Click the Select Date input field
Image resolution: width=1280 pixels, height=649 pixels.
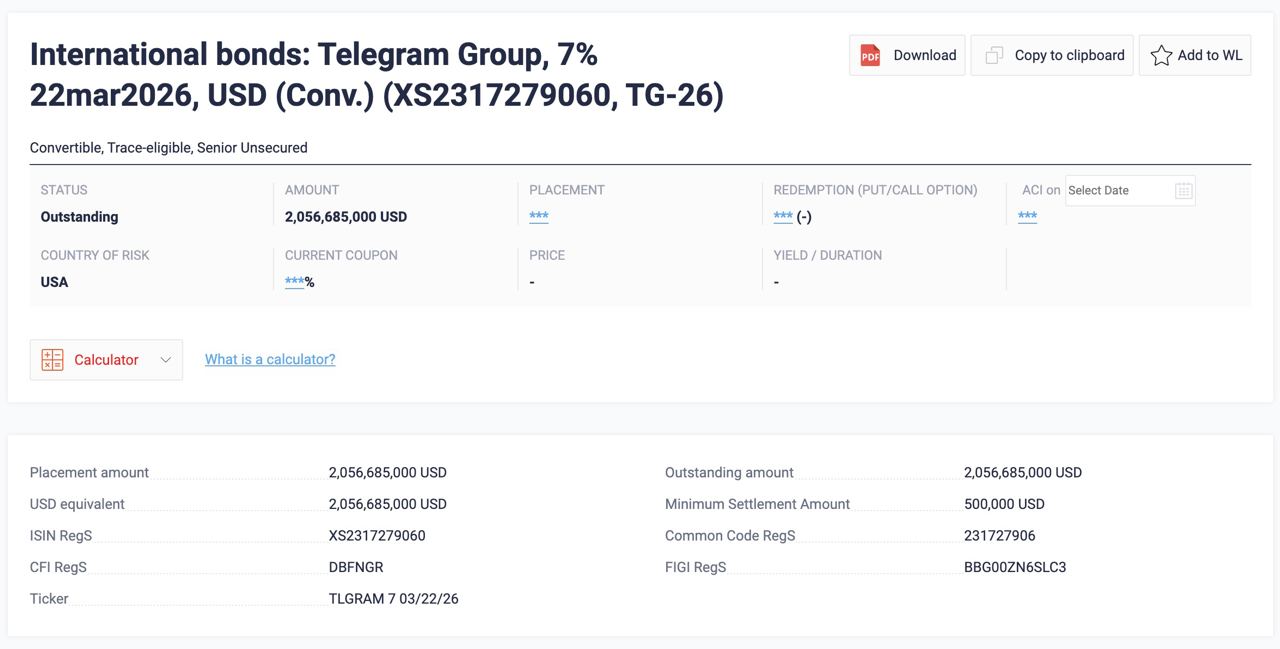(1115, 190)
